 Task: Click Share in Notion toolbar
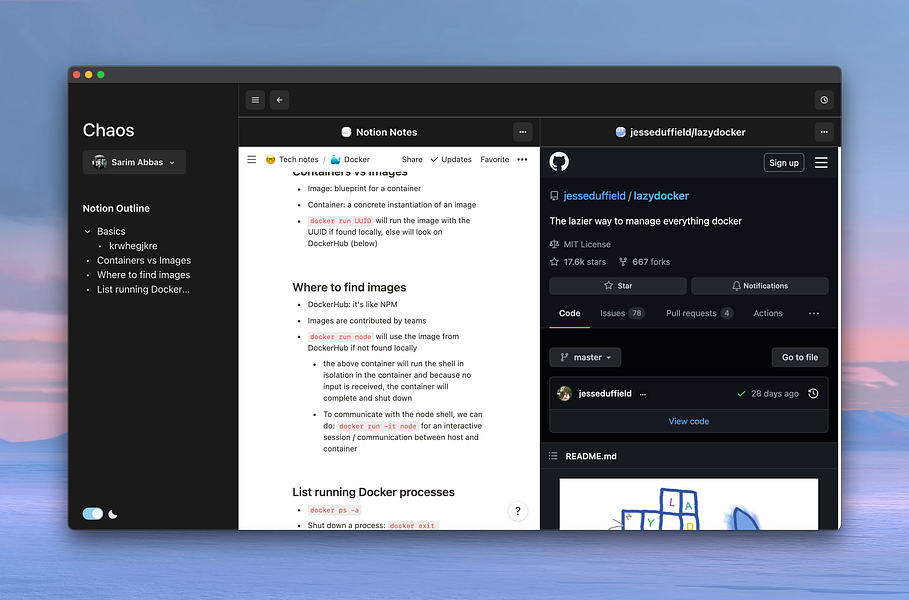pyautogui.click(x=412, y=159)
